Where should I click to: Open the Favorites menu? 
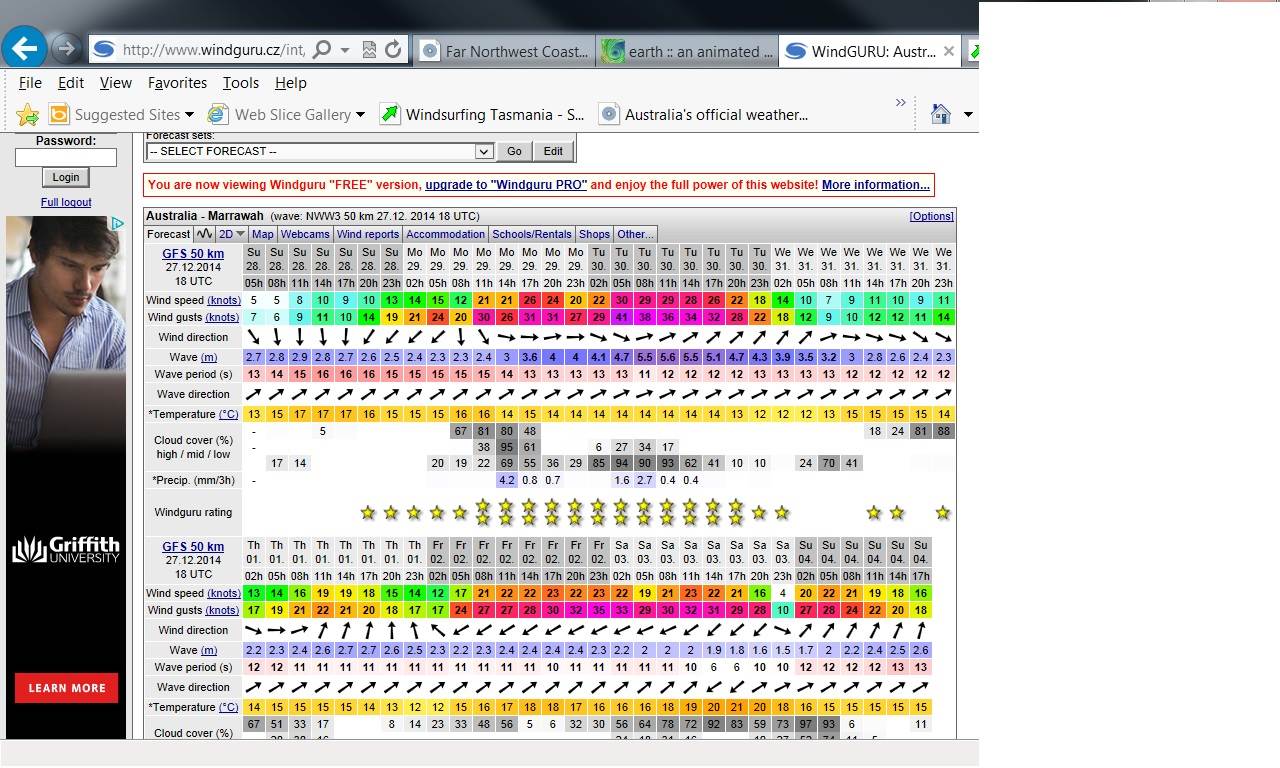(x=177, y=83)
